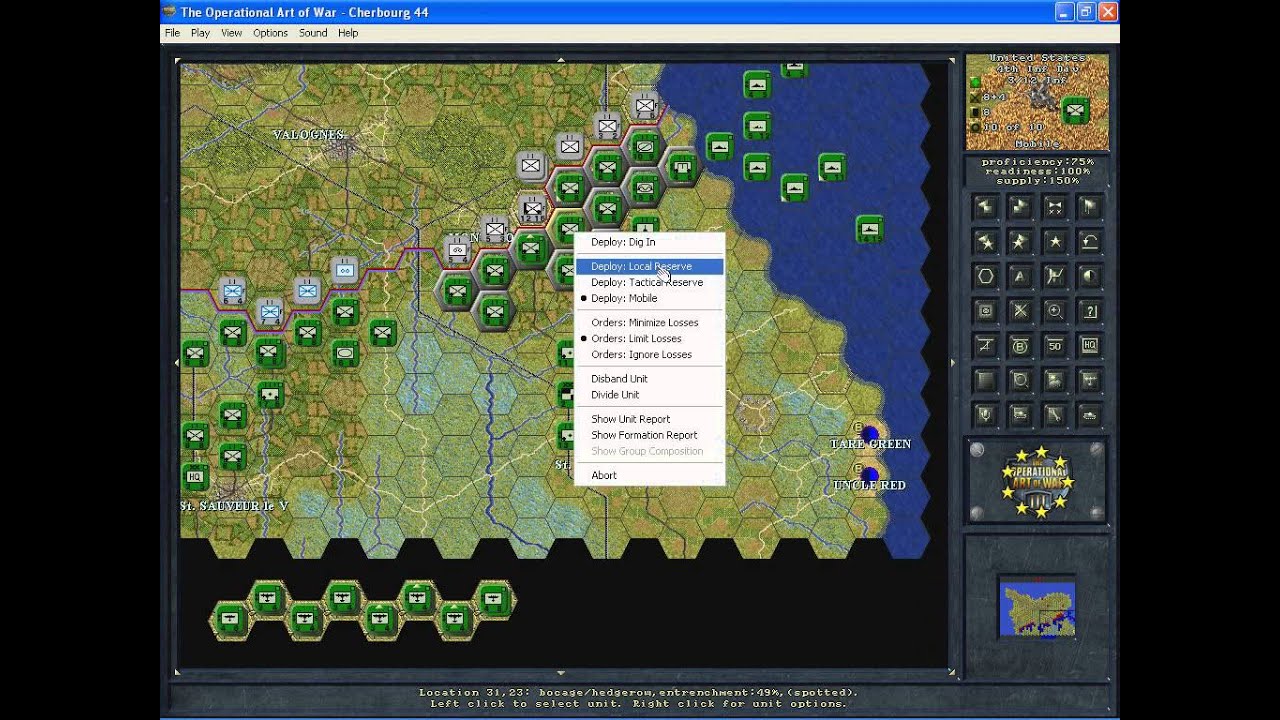Click the airplane icon
This screenshot has width=1280, height=720.
coord(1090,380)
